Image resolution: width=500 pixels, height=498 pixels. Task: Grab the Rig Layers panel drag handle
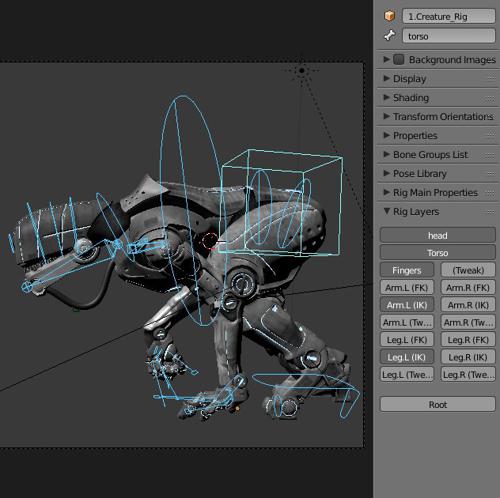pyautogui.click(x=491, y=212)
